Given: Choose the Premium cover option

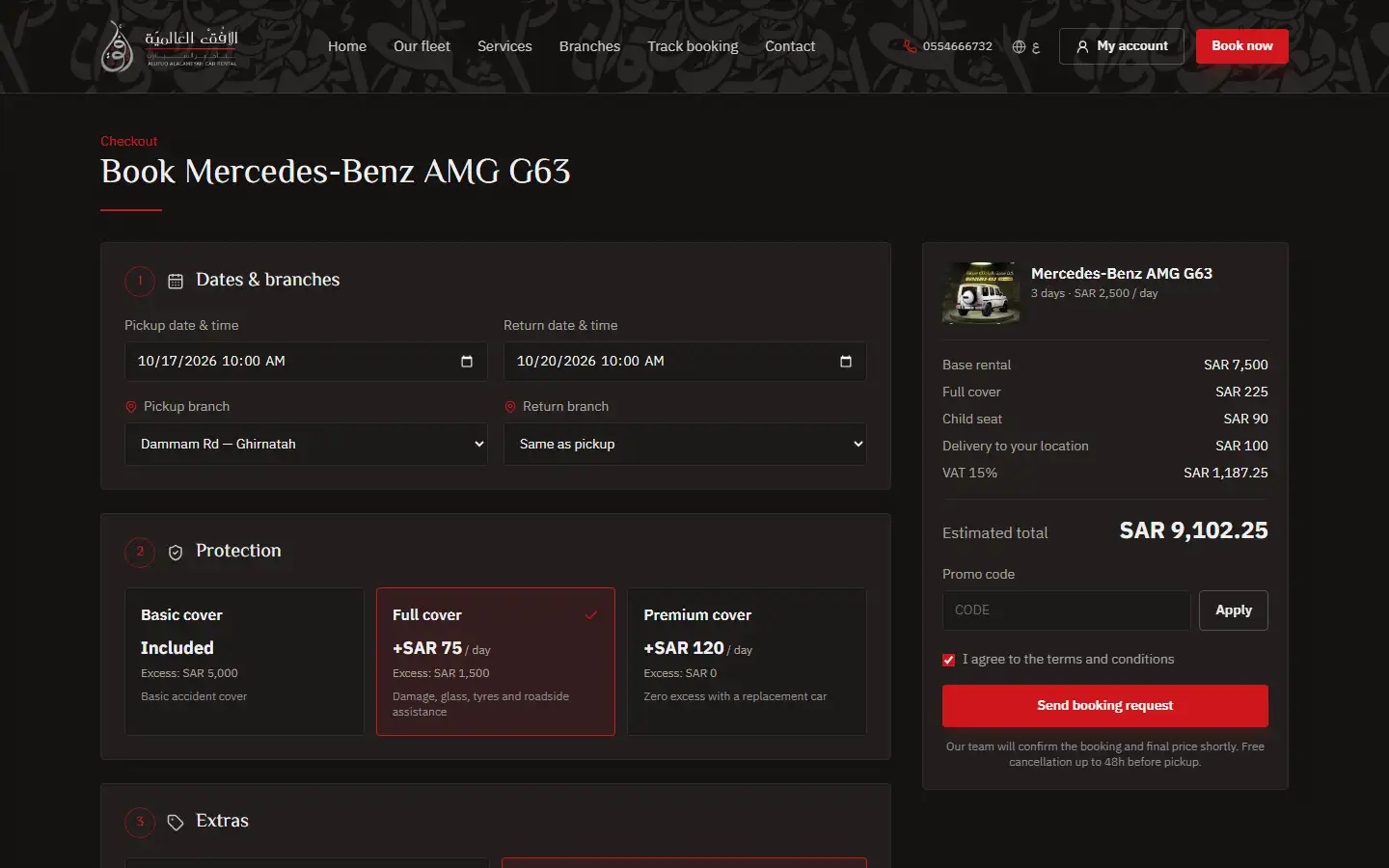Looking at the screenshot, I should 747,662.
